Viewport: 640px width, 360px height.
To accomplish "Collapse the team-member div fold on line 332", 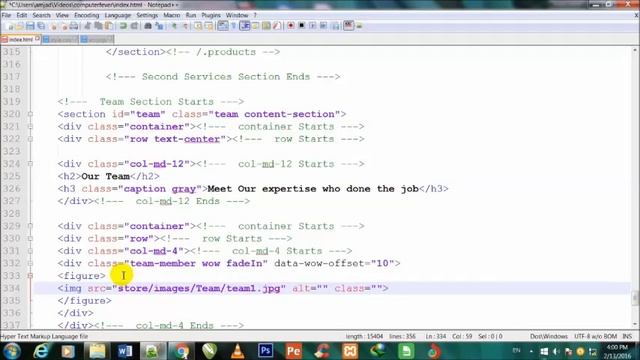I will click(x=30, y=263).
